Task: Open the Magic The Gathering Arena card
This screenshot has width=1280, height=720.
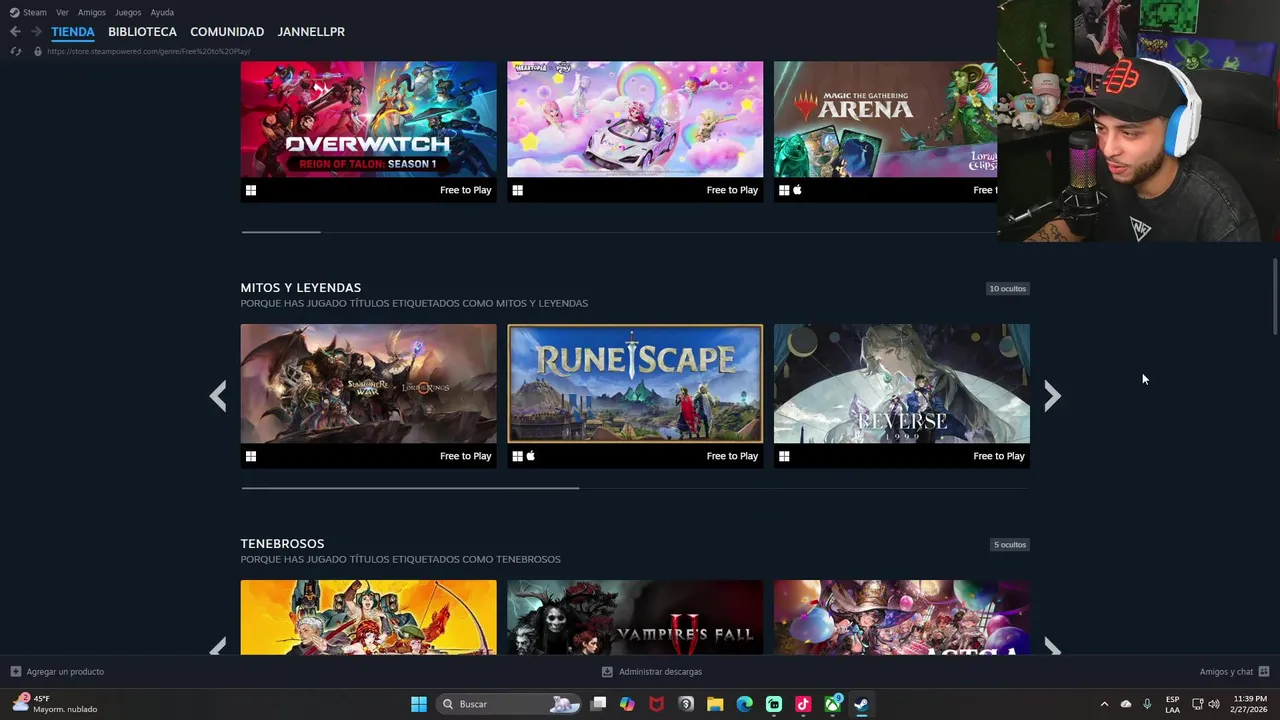Action: click(x=885, y=131)
